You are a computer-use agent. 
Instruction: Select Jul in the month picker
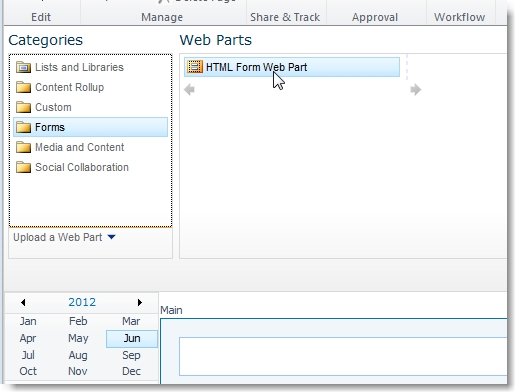tap(28, 355)
